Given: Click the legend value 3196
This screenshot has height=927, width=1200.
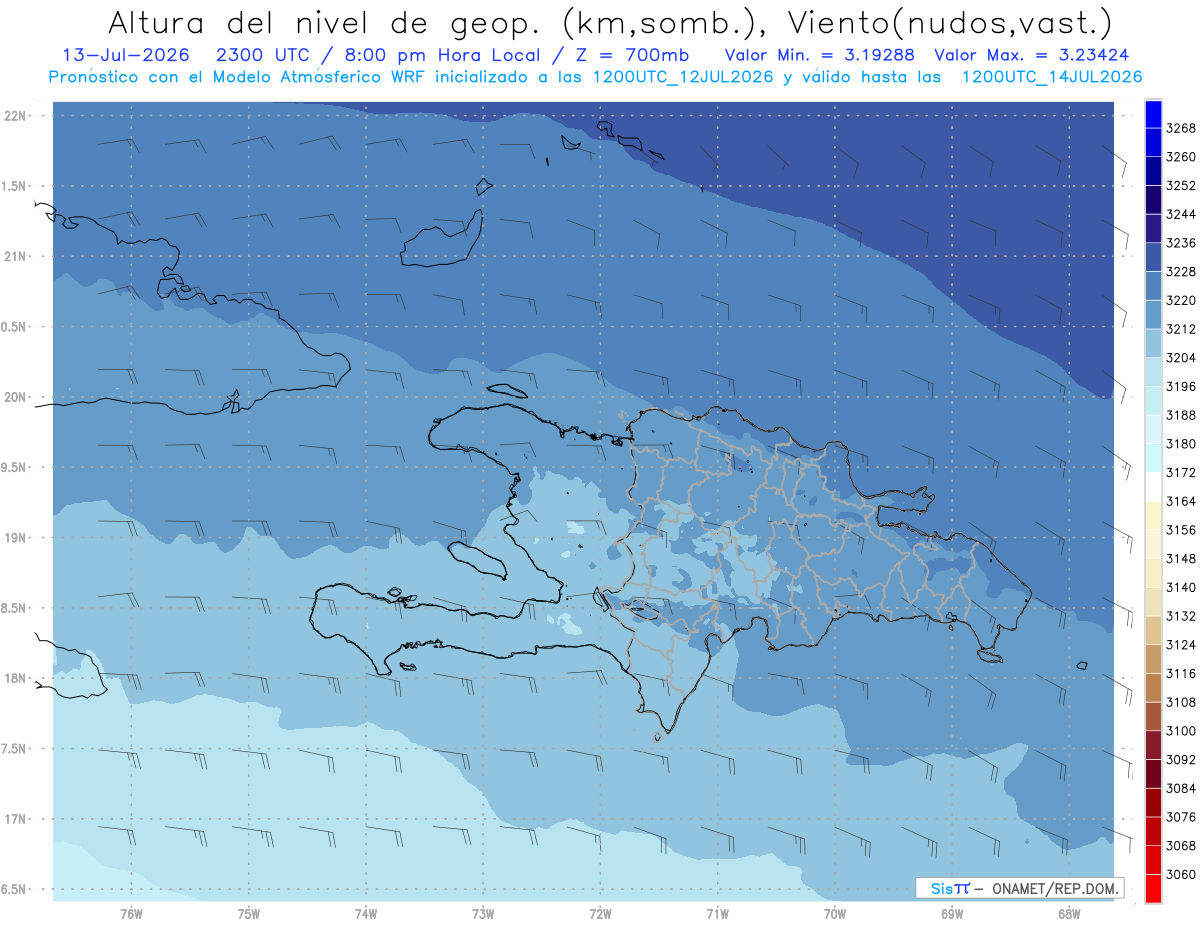Looking at the screenshot, I should (1181, 386).
